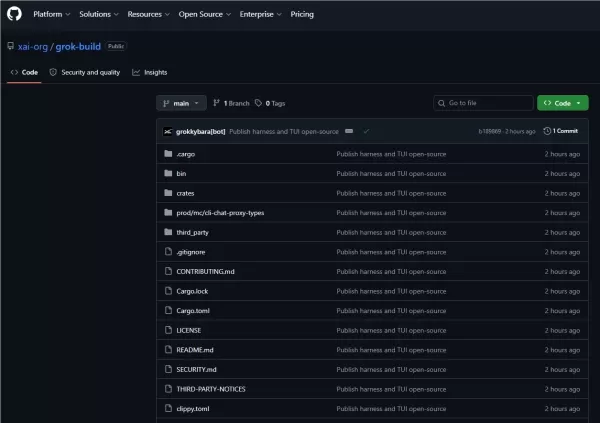The height and width of the screenshot is (423, 600).
Task: Click the README.md file icon
Action: (x=168, y=349)
